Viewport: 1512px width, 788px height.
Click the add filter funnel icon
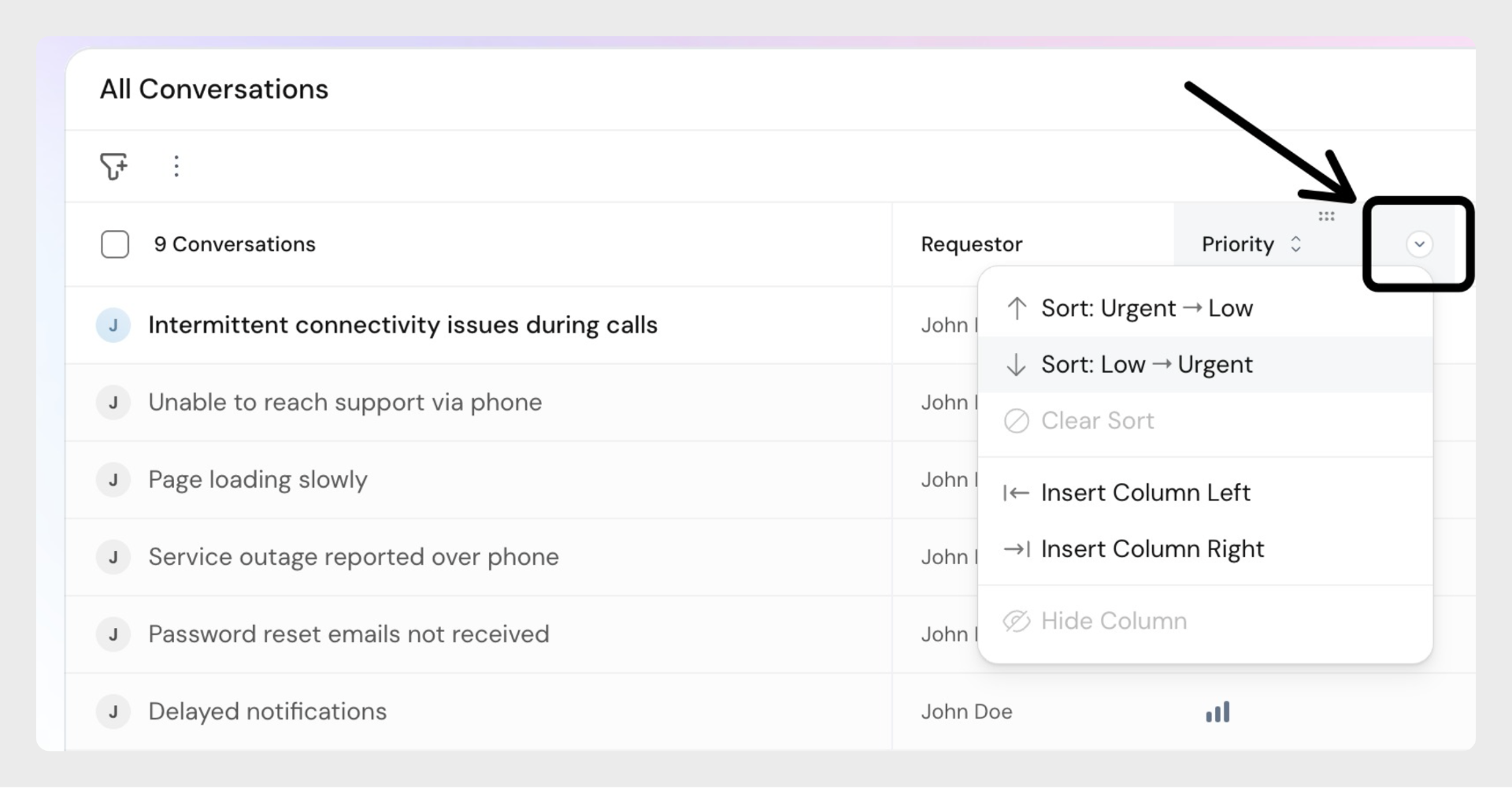[x=113, y=166]
